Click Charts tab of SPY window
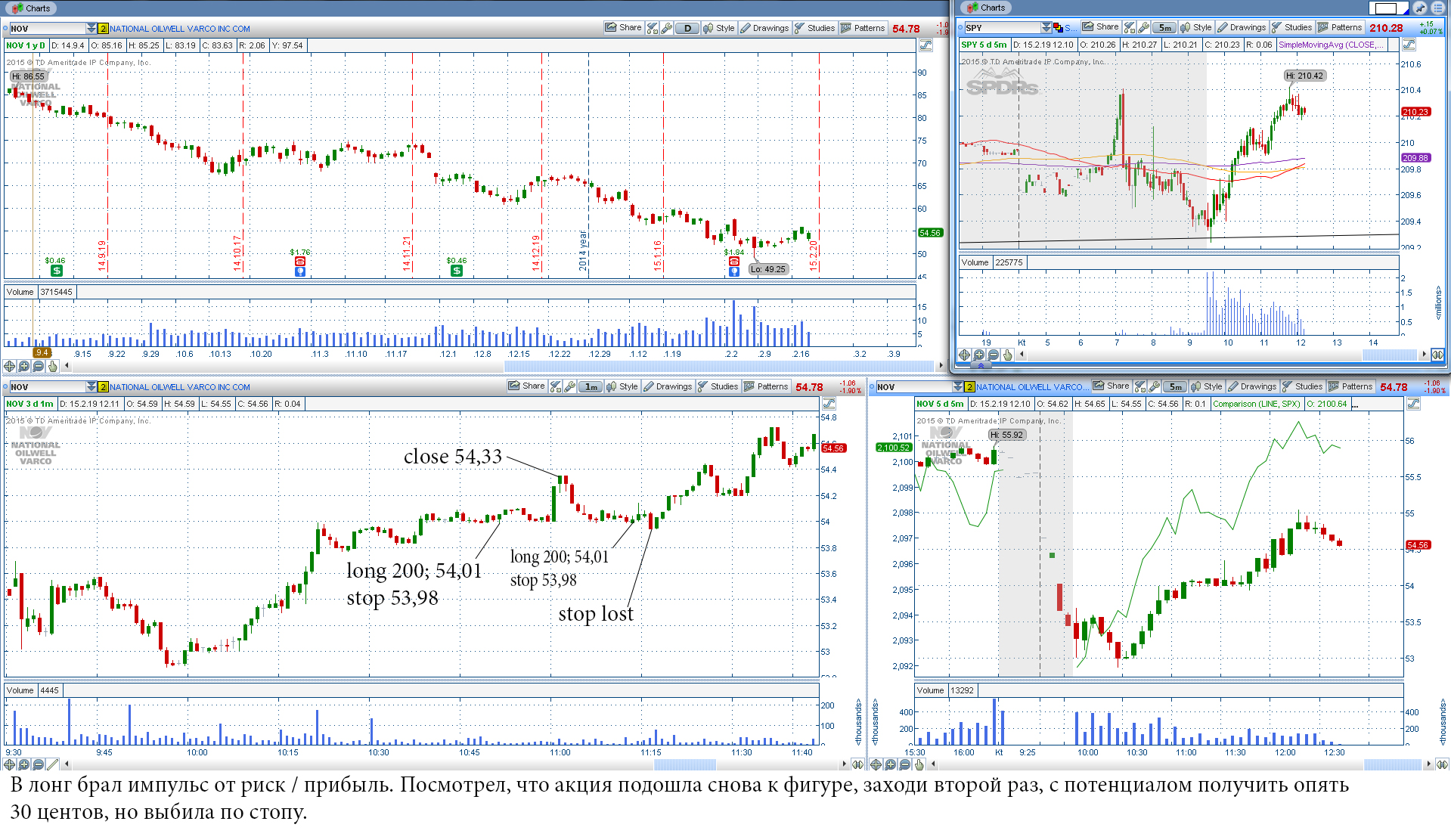This screenshot has height=840, width=1451. 986,8
